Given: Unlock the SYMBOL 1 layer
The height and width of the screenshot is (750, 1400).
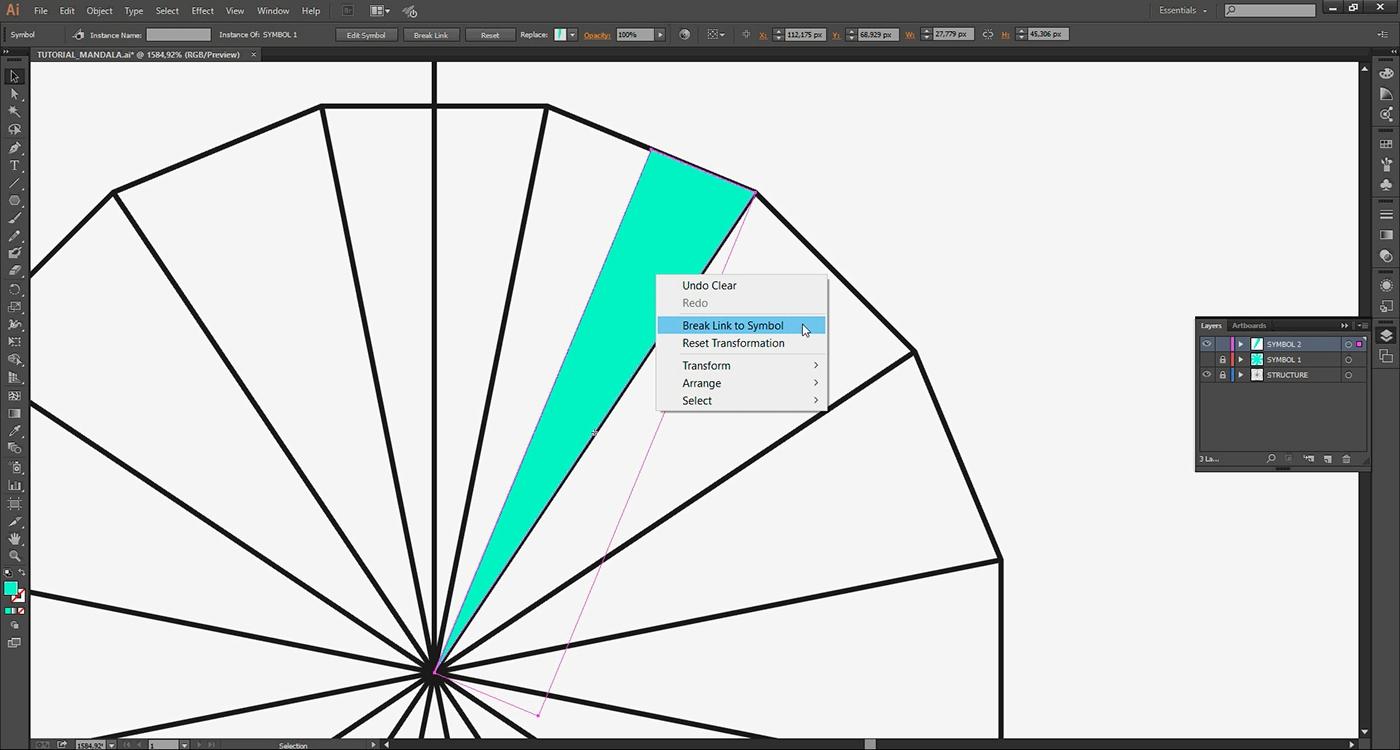Looking at the screenshot, I should (x=1222, y=360).
